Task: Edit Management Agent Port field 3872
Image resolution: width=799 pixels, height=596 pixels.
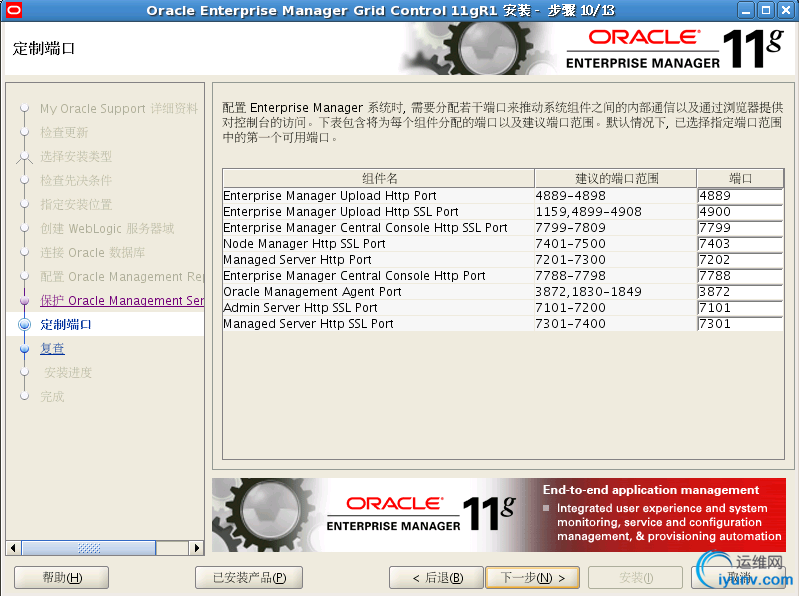Action: [x=740, y=292]
